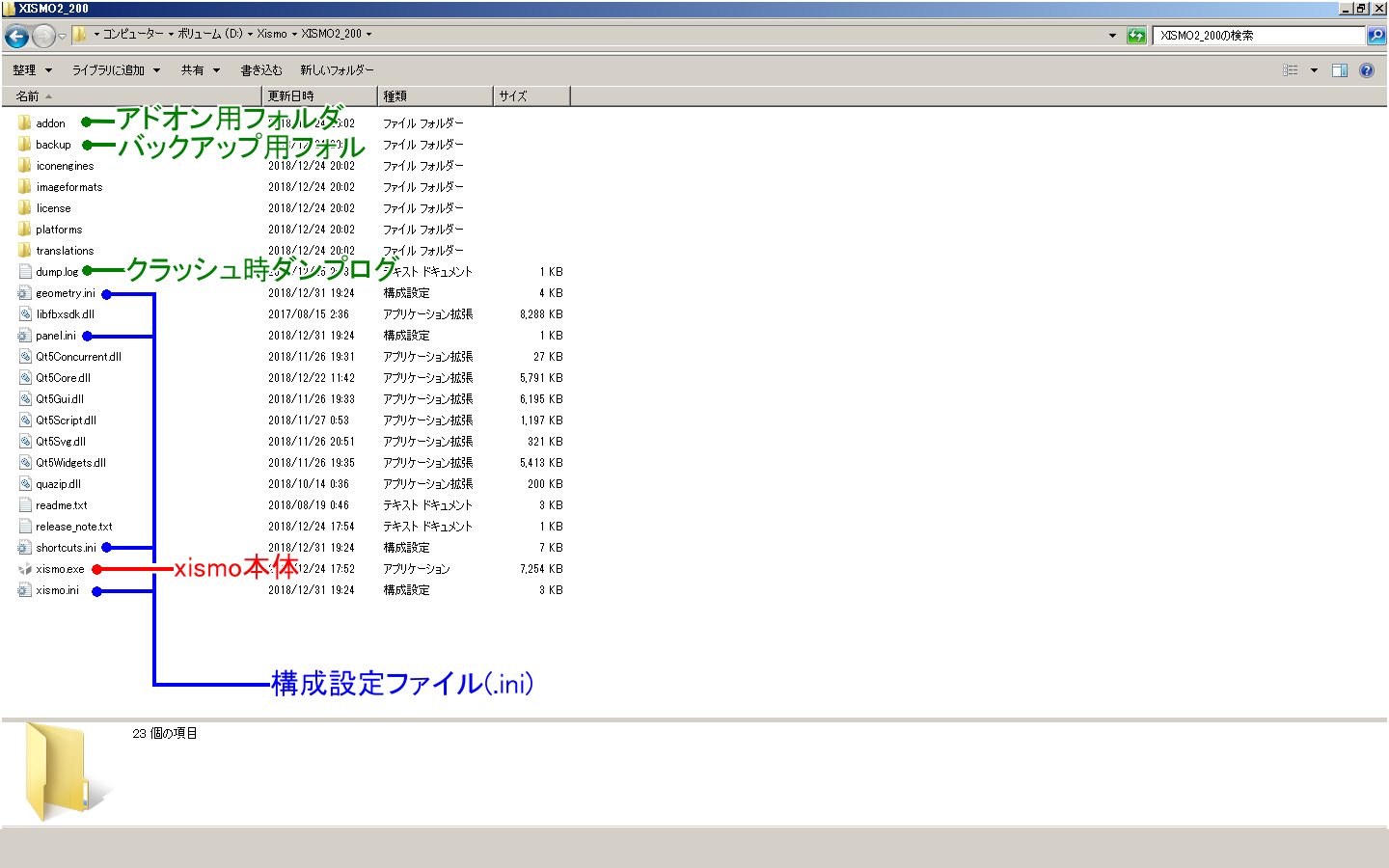The height and width of the screenshot is (868, 1389).
Task: Click the refresh button next to address bar
Action: tap(1136, 36)
